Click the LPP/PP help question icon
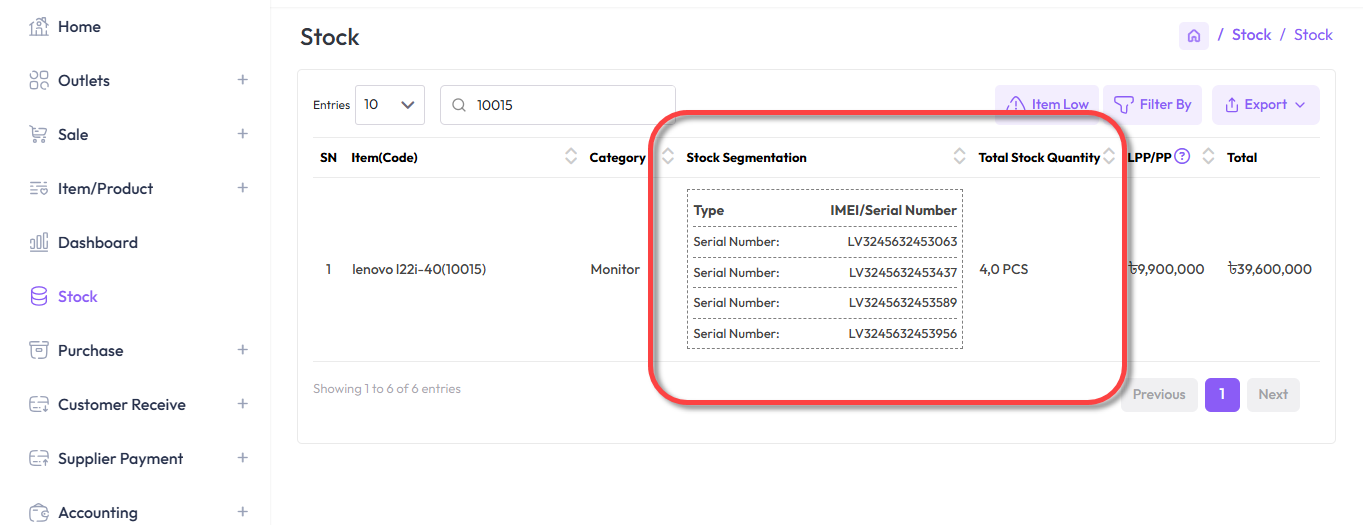 (1182, 156)
